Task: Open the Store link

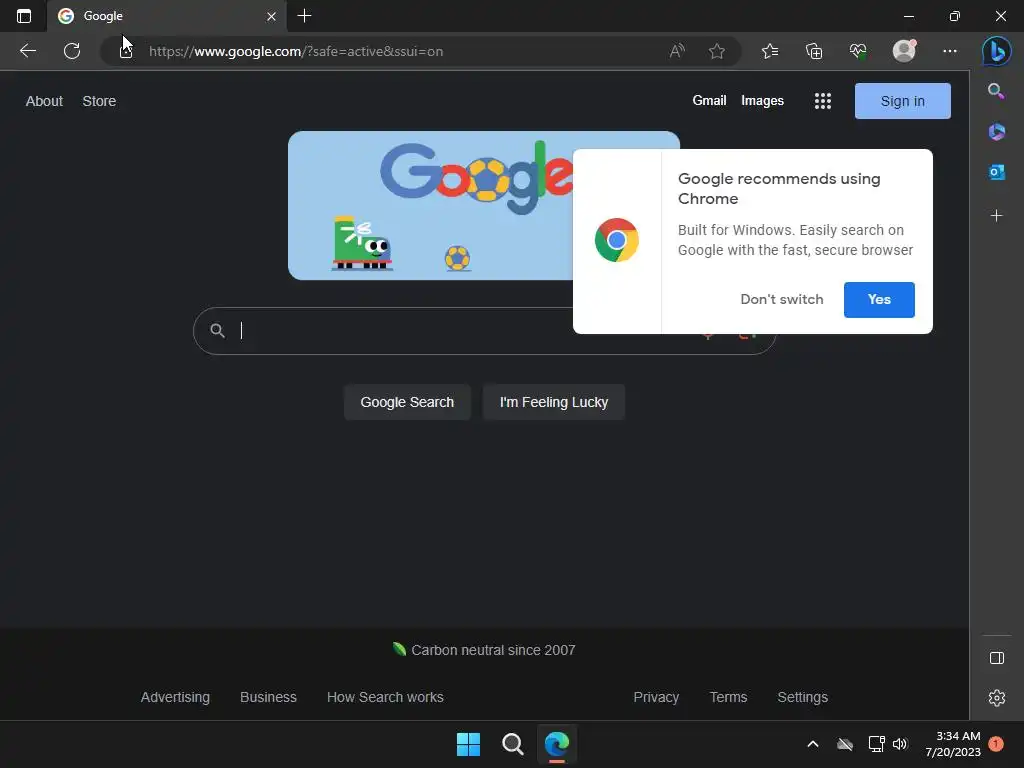Action: [99, 101]
